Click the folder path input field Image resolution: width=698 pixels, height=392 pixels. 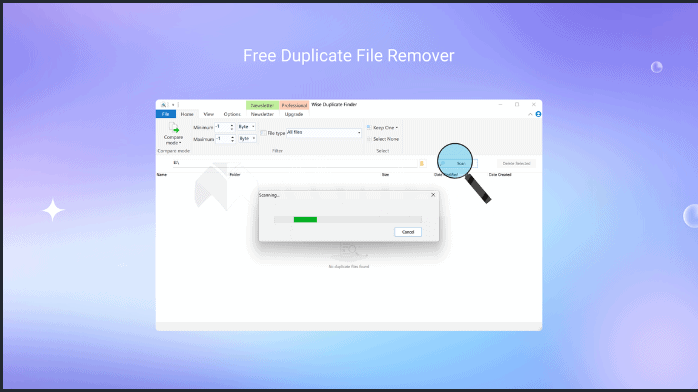point(295,163)
